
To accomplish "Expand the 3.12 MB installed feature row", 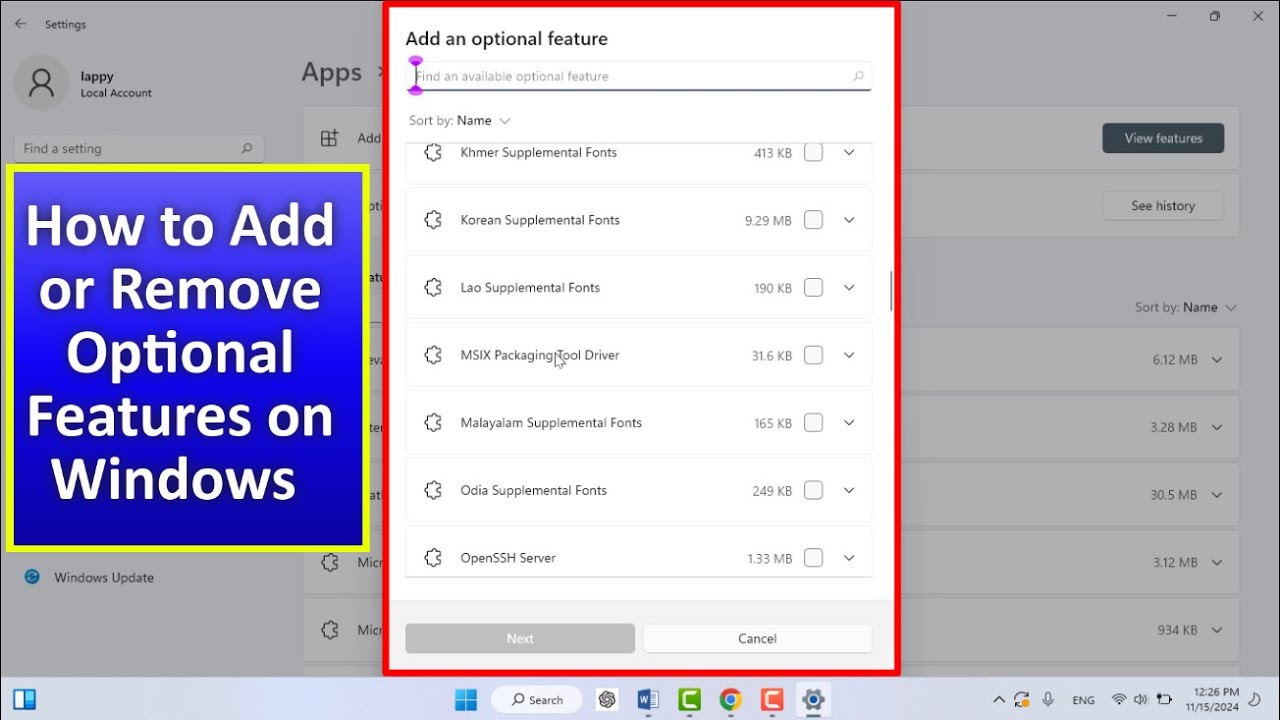I will point(1217,562).
